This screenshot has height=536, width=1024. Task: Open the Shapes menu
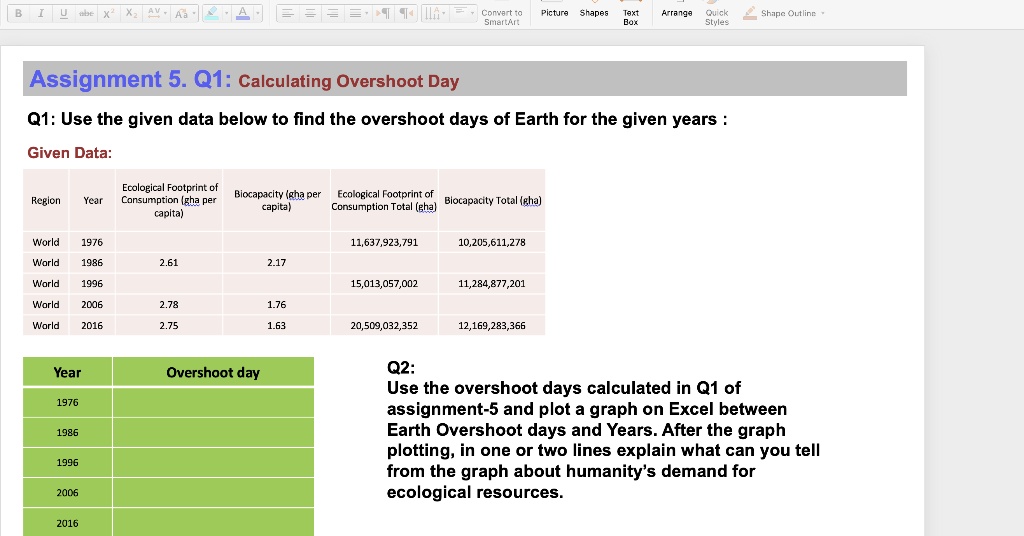[x=594, y=13]
